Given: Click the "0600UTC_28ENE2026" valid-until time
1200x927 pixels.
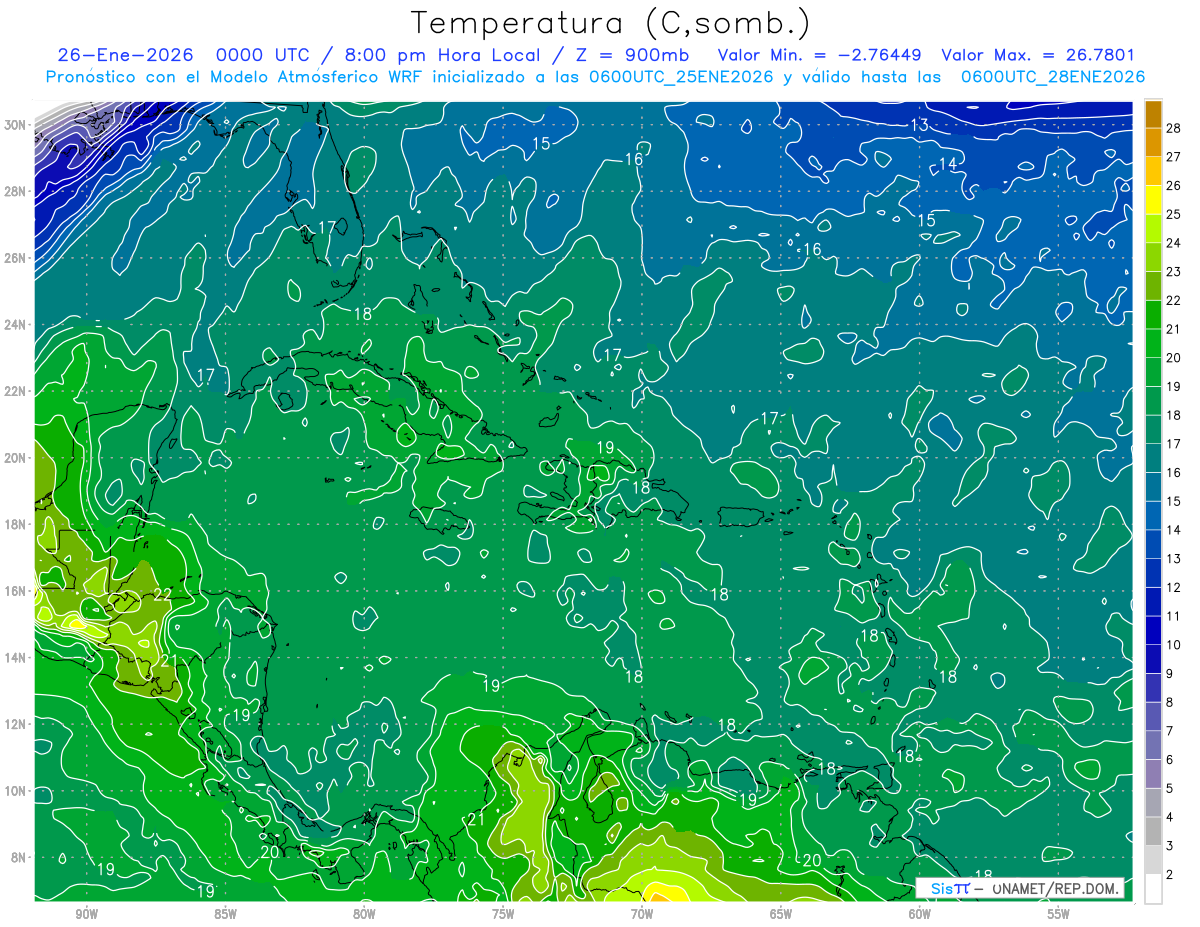Looking at the screenshot, I should (1052, 76).
